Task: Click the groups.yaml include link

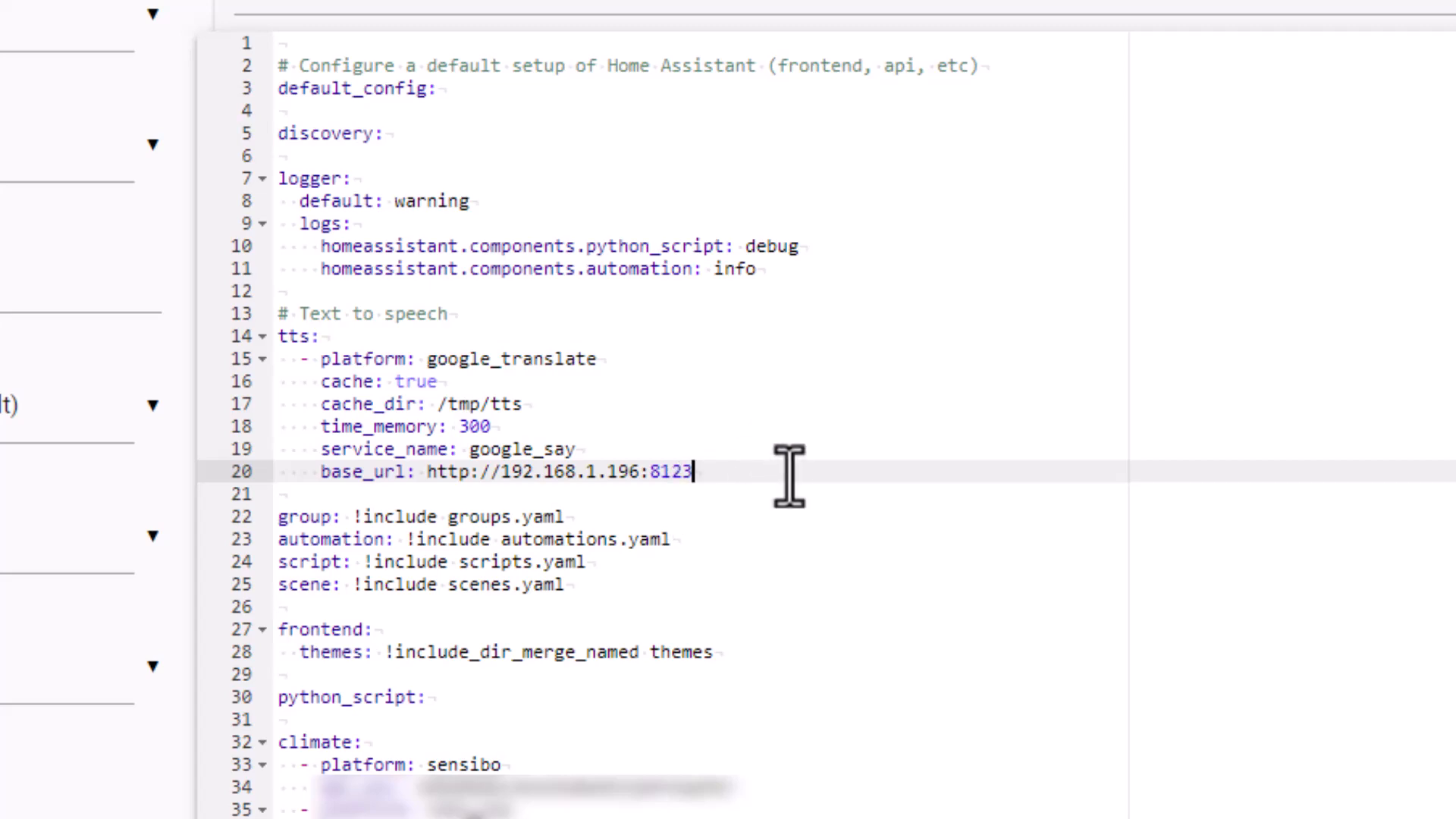Action: pos(504,516)
